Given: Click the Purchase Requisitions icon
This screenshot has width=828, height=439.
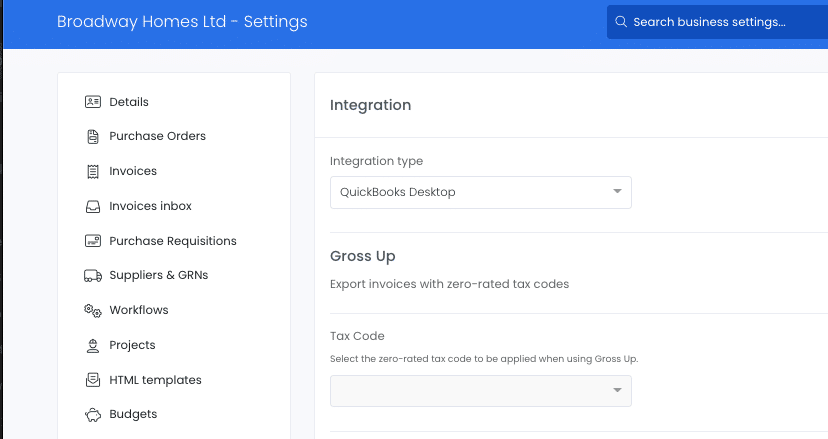Looking at the screenshot, I should 93,241.
